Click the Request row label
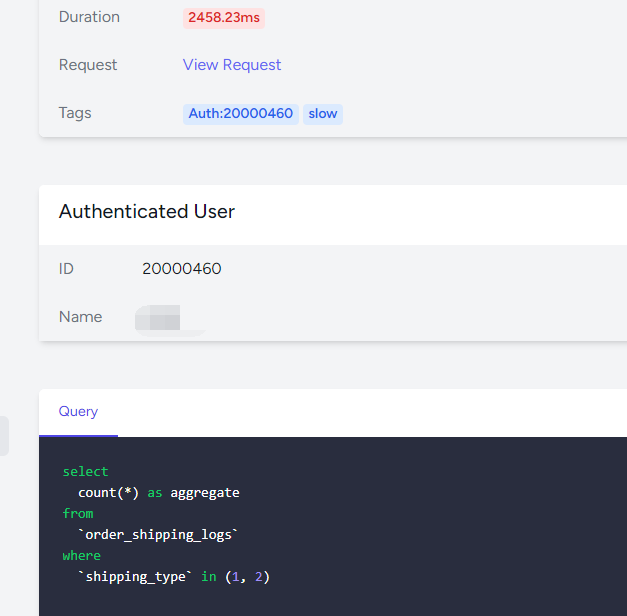This screenshot has height=616, width=627. point(88,65)
